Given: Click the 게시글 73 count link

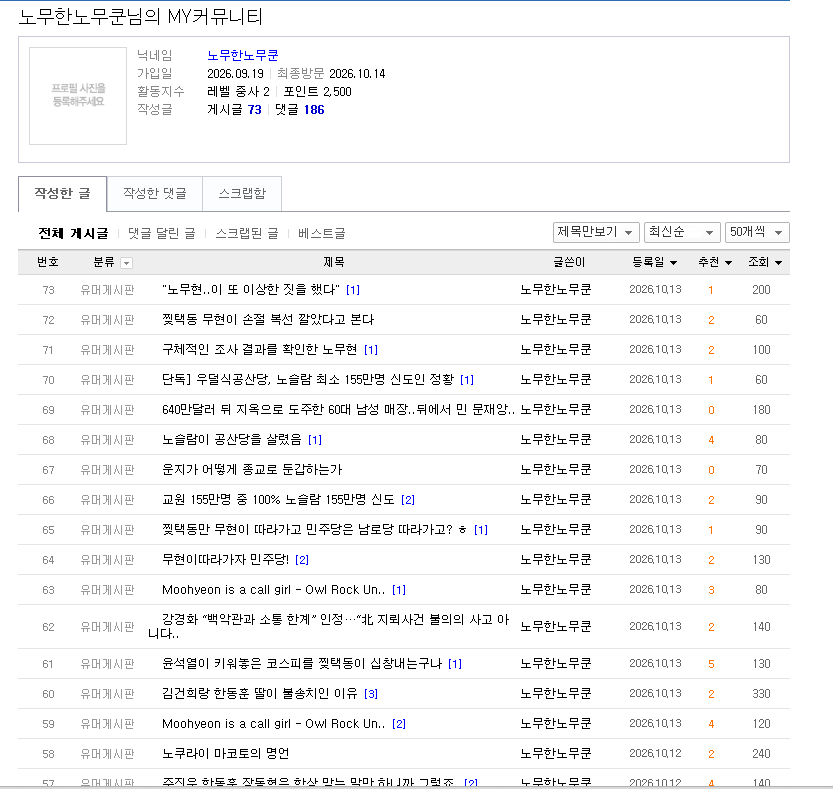Looking at the screenshot, I should point(234,109).
